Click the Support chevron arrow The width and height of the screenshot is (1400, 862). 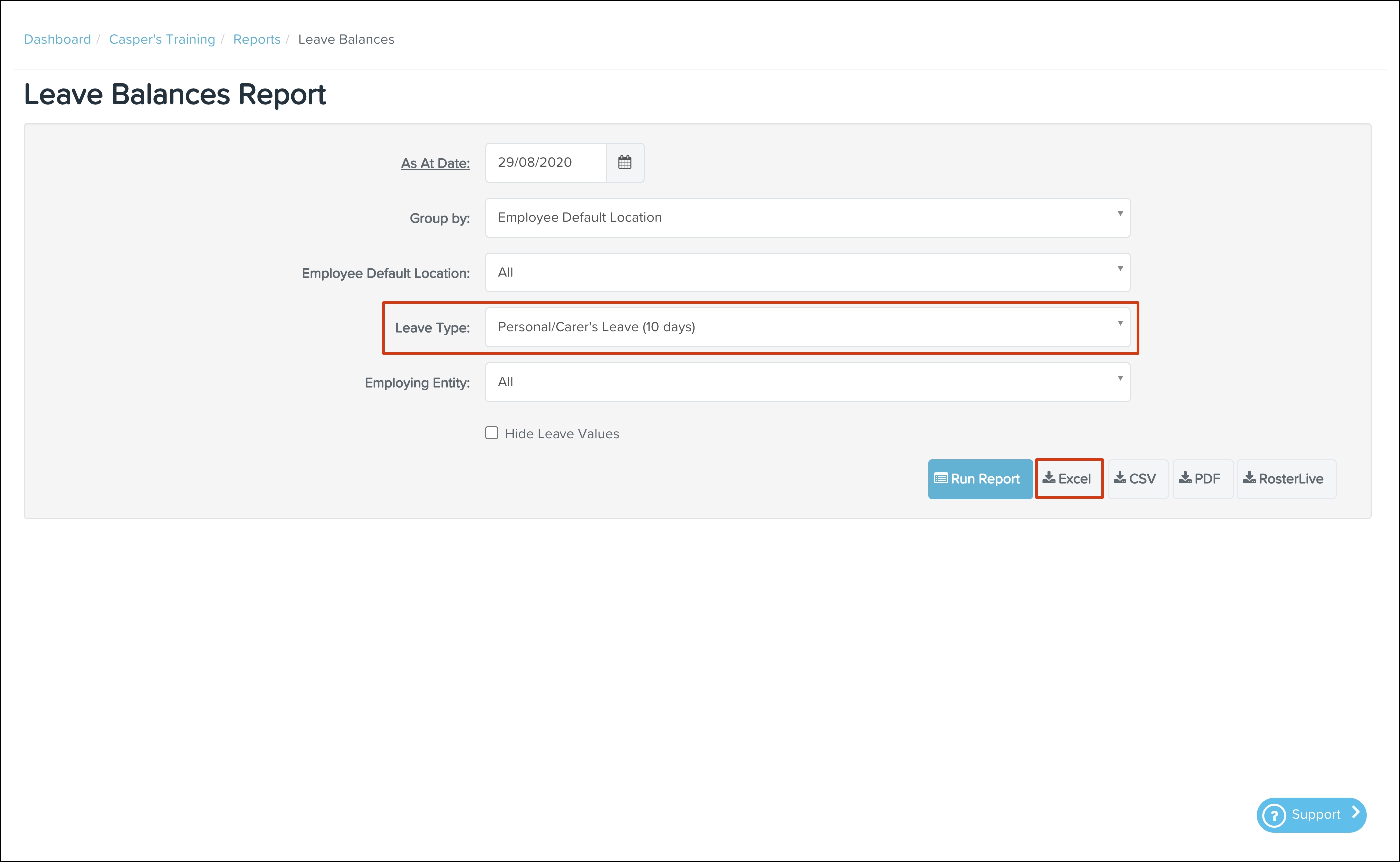click(x=1355, y=813)
